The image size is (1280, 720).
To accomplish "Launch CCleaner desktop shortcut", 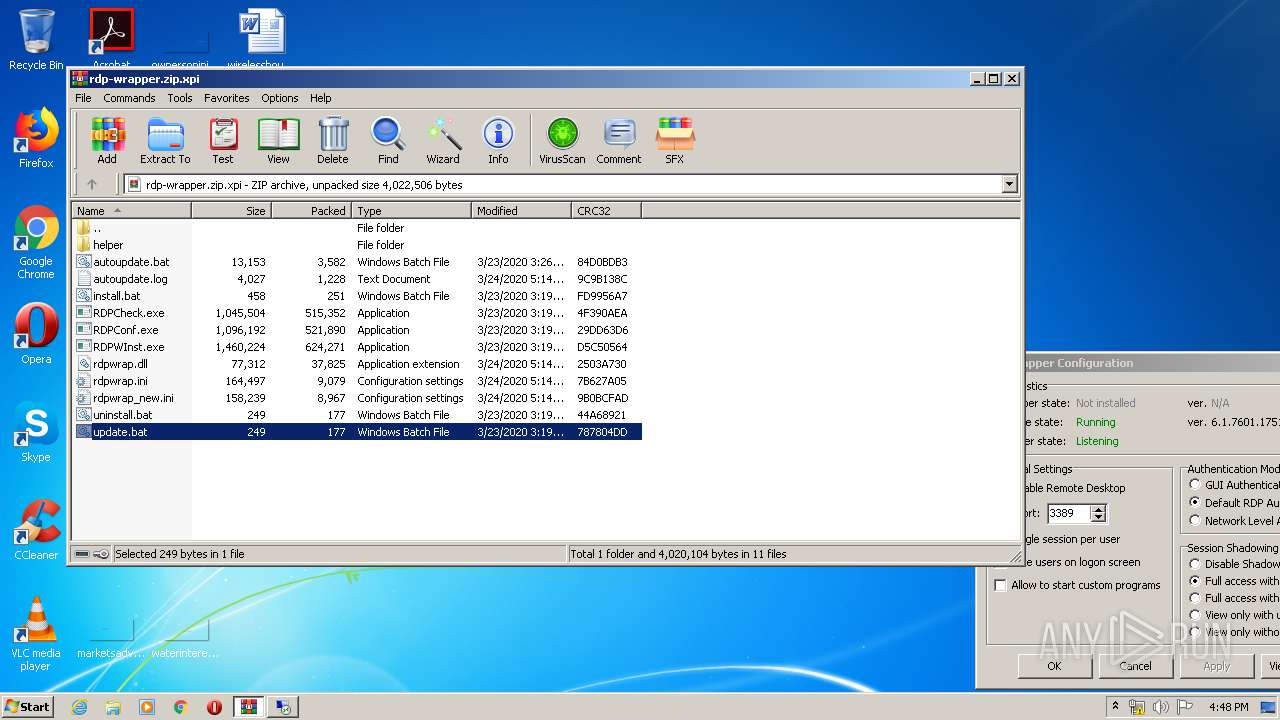I will pos(36,530).
